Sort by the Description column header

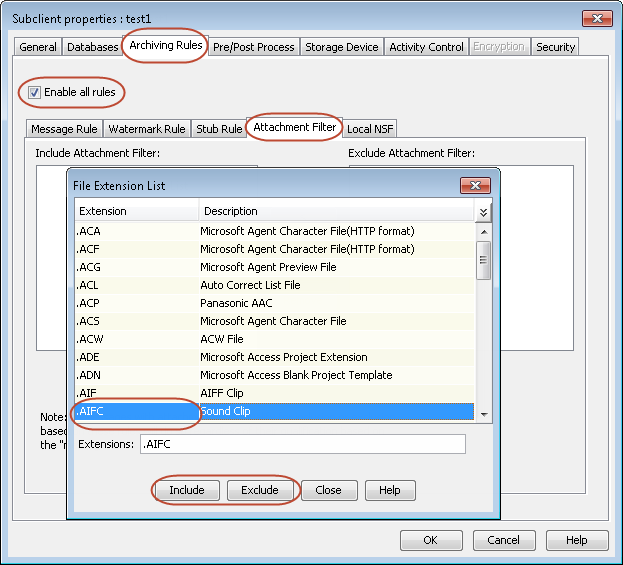tap(335, 211)
